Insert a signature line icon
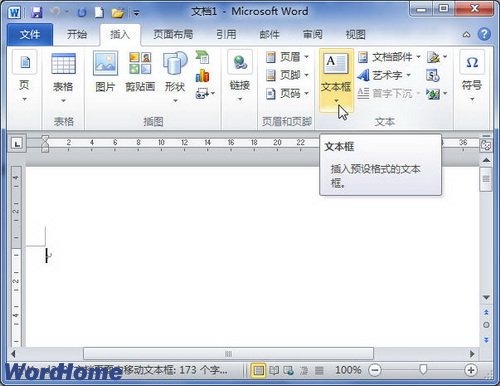The image size is (500, 386). click(x=437, y=57)
